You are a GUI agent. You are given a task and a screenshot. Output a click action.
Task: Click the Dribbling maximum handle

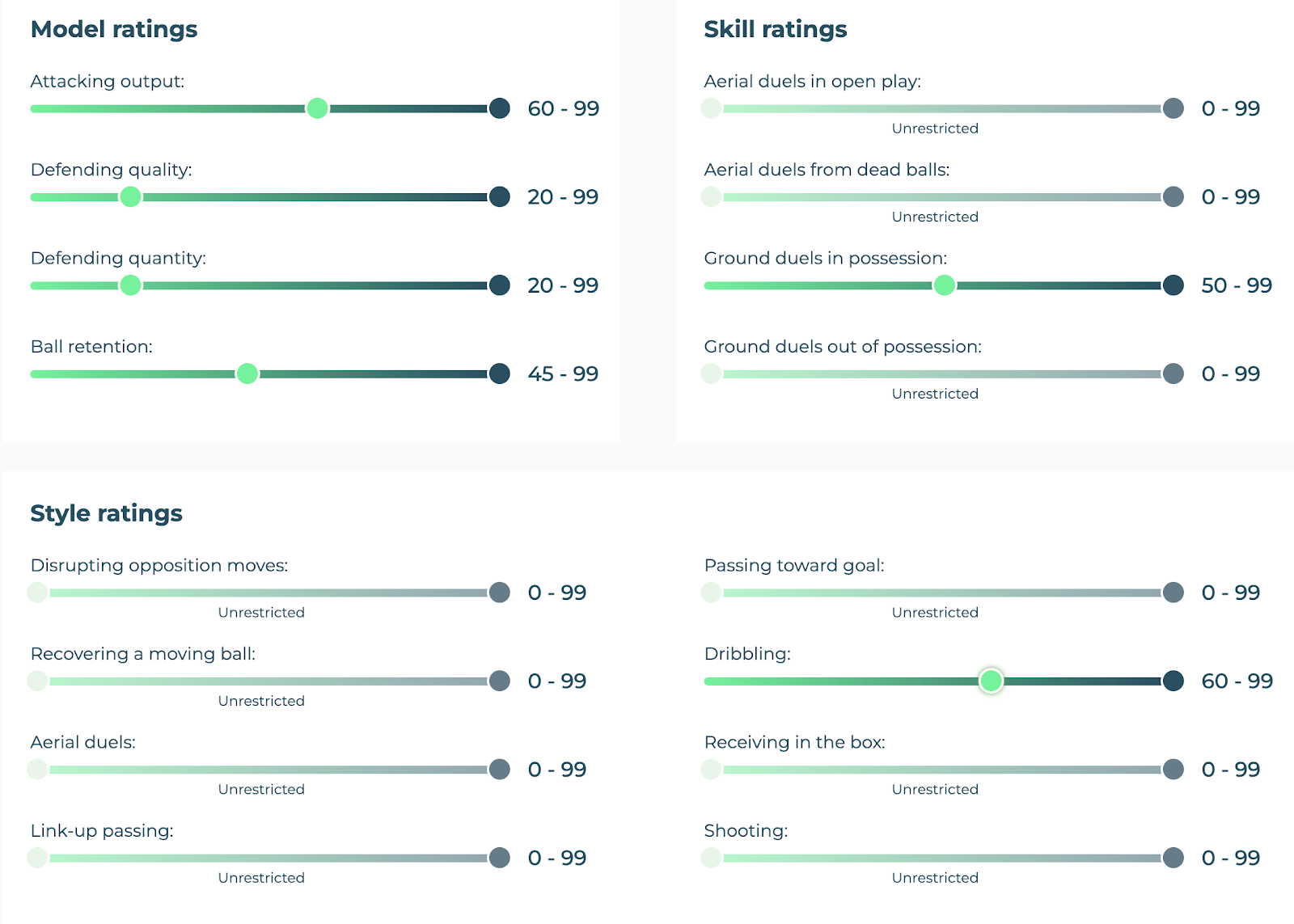pyautogui.click(x=1173, y=681)
